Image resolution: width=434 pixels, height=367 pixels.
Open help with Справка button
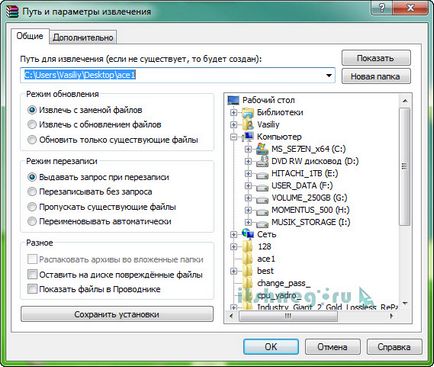click(394, 347)
